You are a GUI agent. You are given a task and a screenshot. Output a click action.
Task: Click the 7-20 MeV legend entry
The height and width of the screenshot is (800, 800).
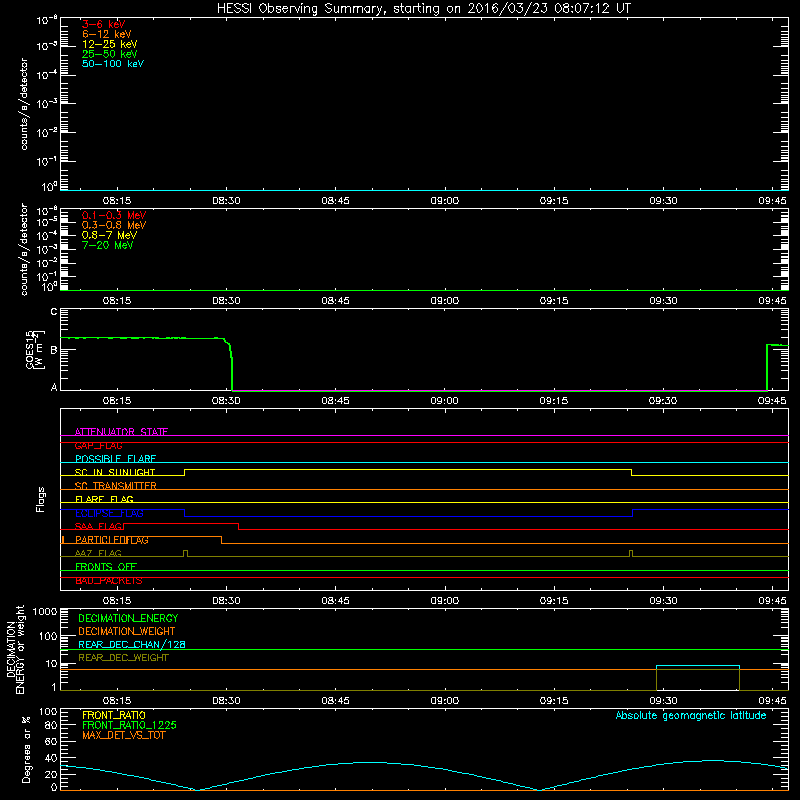coord(107,245)
